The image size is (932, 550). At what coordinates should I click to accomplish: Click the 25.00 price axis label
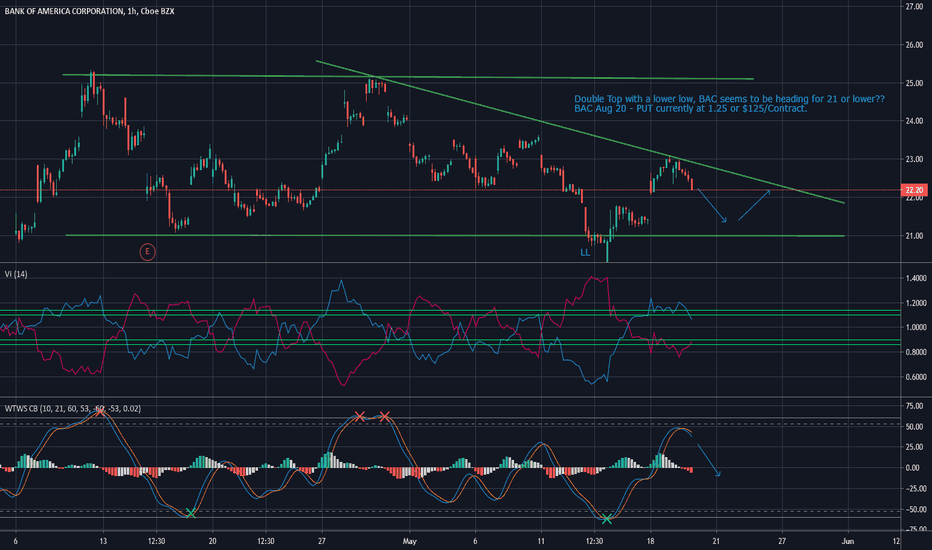pyautogui.click(x=914, y=83)
